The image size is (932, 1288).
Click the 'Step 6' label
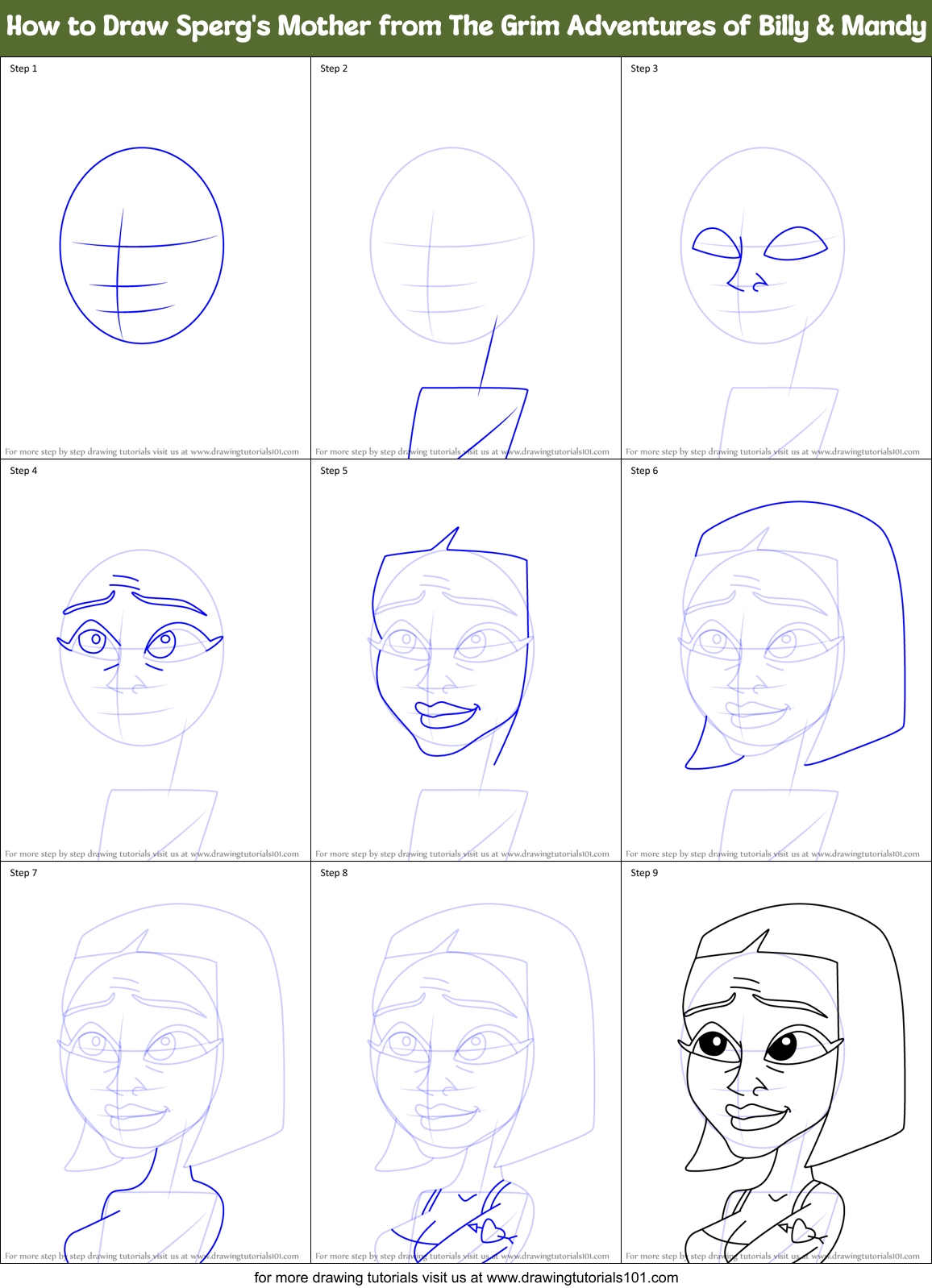644,471
